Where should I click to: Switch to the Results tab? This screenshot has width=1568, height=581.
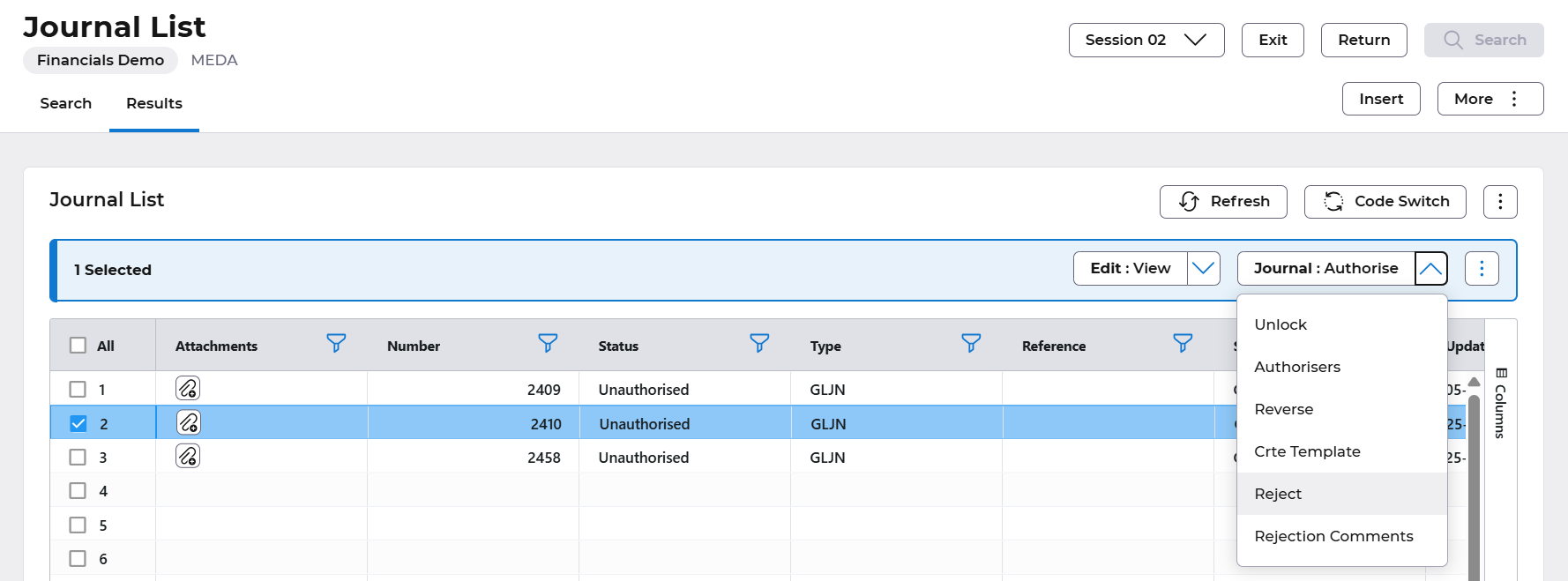pos(154,103)
